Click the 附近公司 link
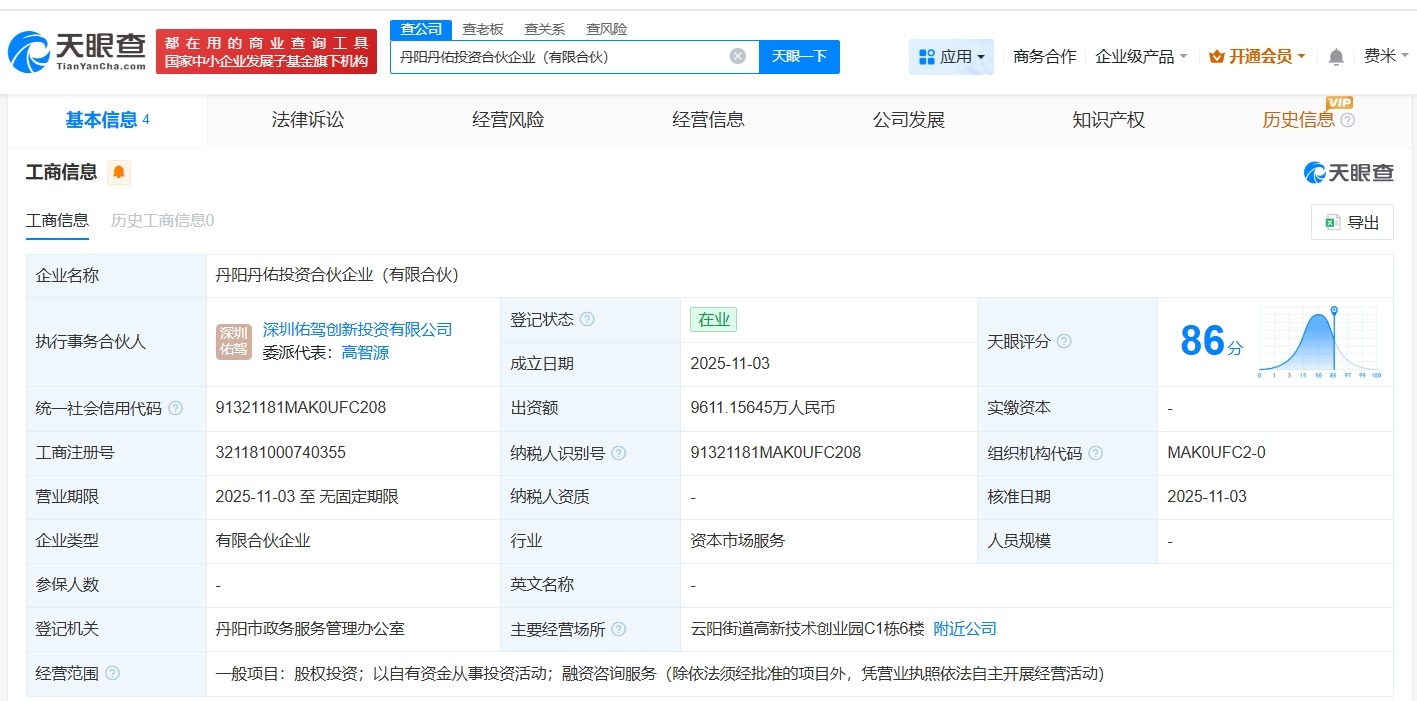1417x701 pixels. pos(964,629)
